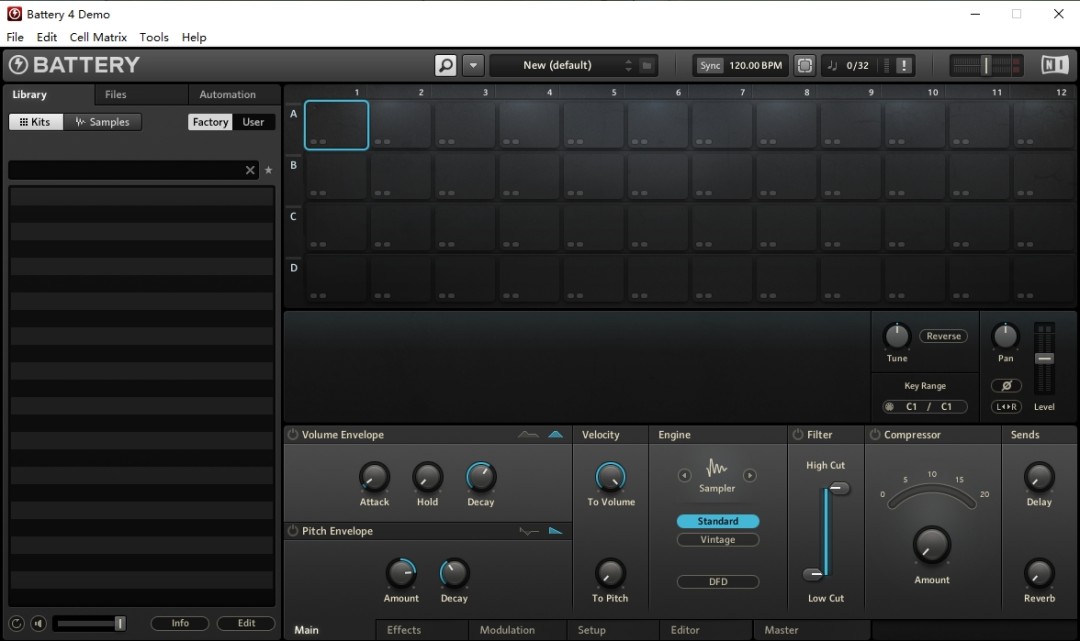Click the Level fader handle
The image size is (1080, 641).
[x=1044, y=358]
